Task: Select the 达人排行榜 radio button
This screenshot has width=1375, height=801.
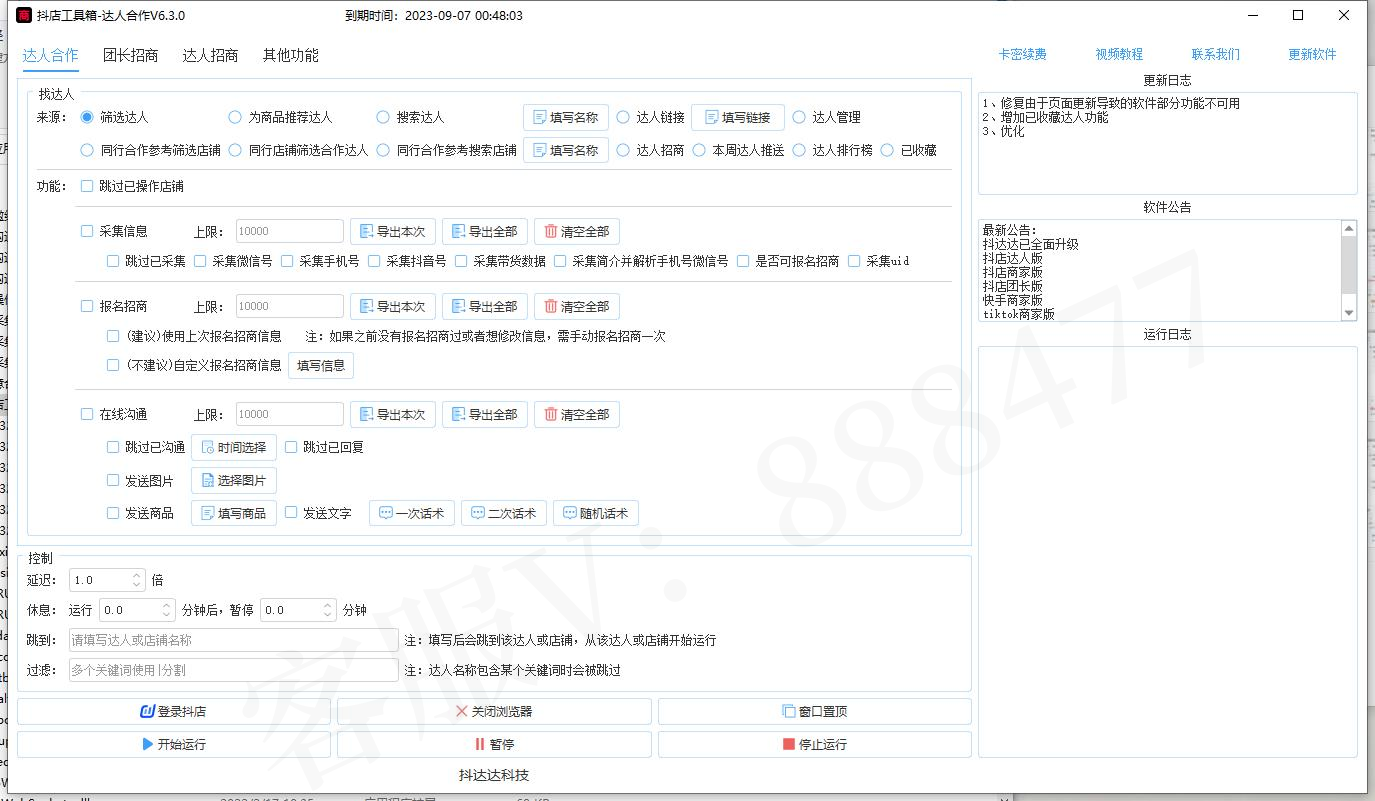Action: point(799,150)
